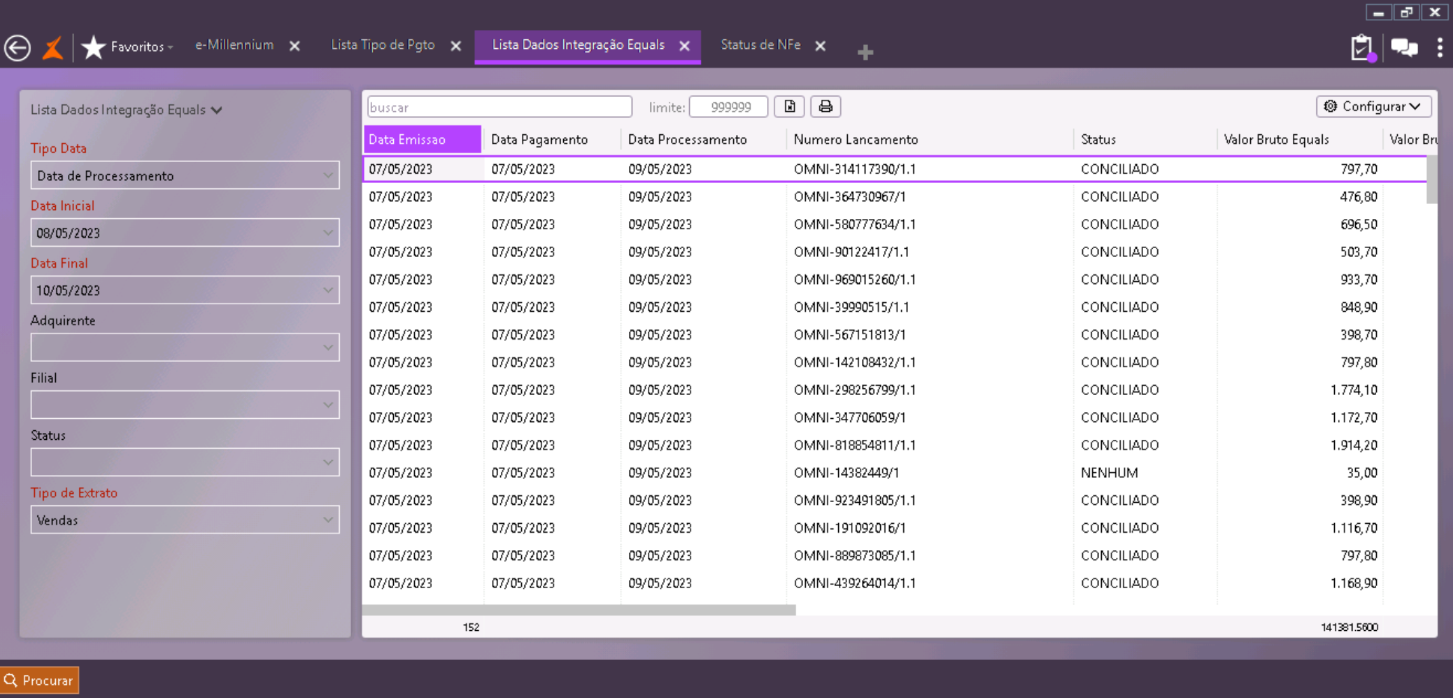
Task: Open the orange application logo menu
Action: pyautogui.click(x=53, y=47)
